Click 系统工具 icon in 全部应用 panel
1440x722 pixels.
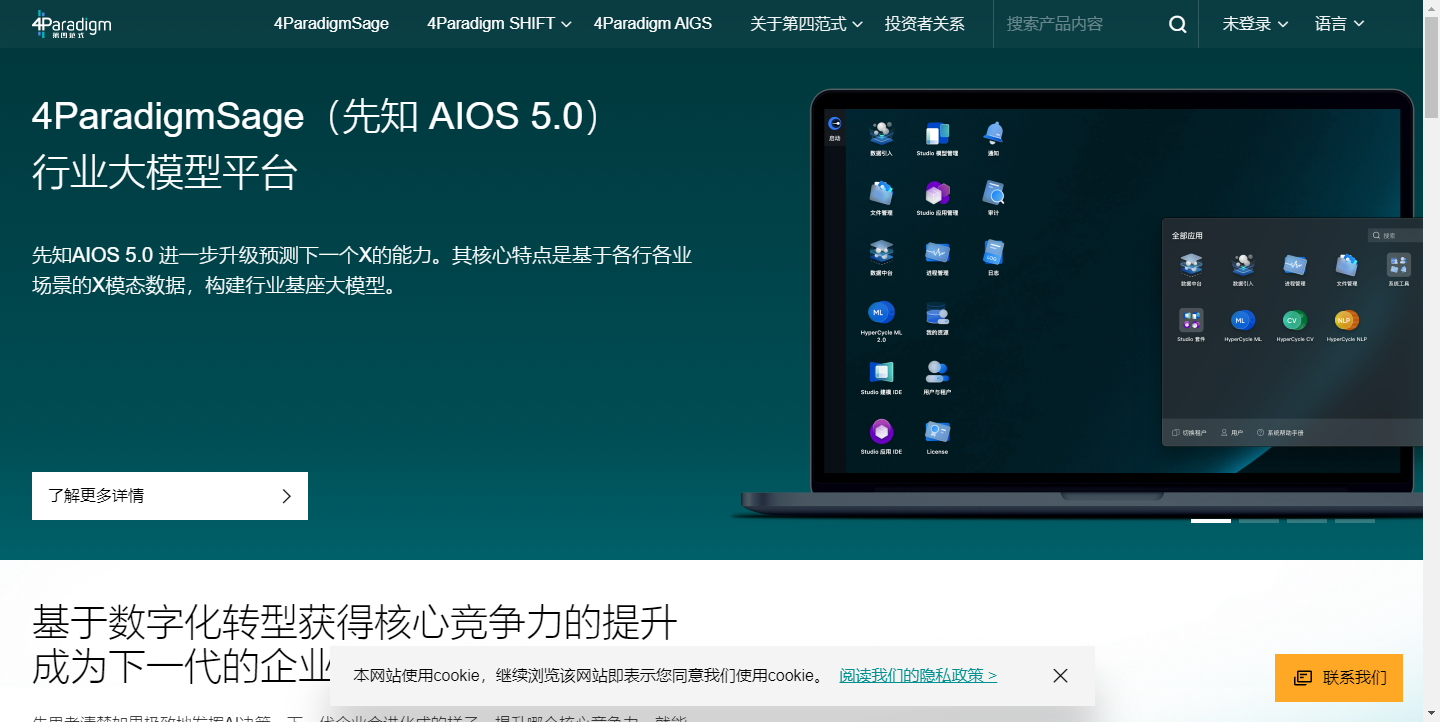coord(1398,265)
